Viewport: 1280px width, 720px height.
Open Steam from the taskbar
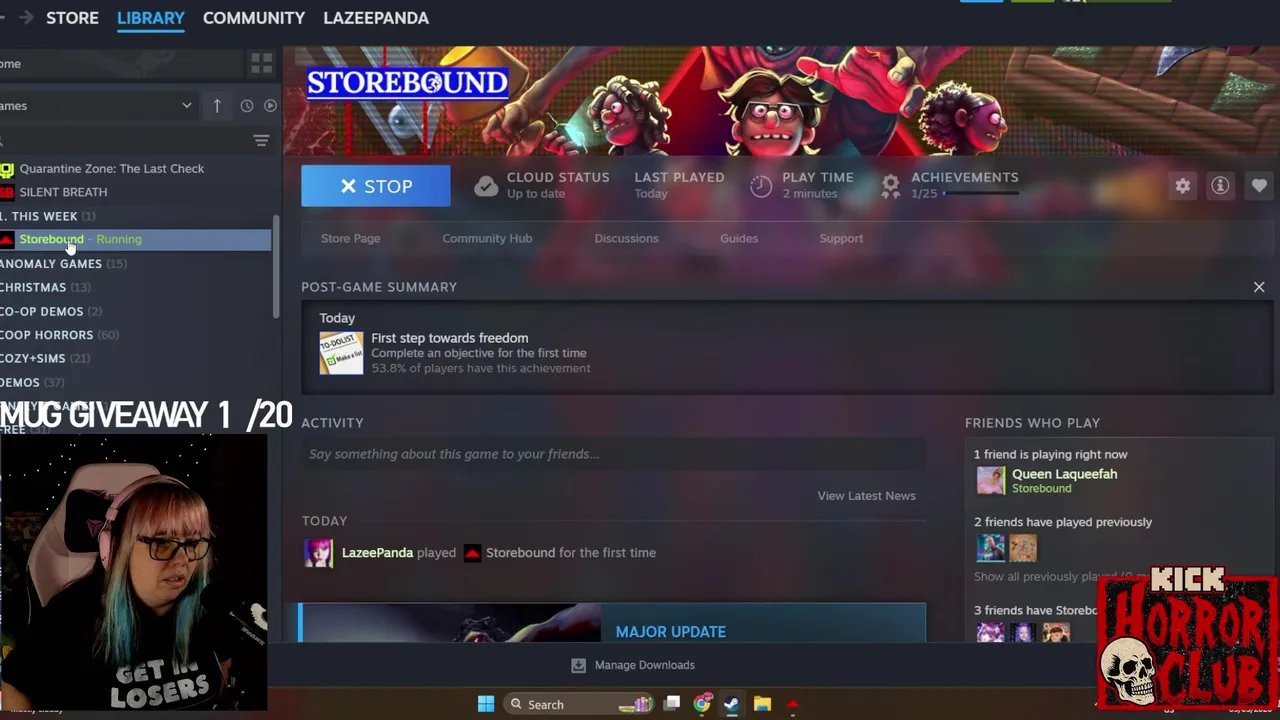click(732, 704)
